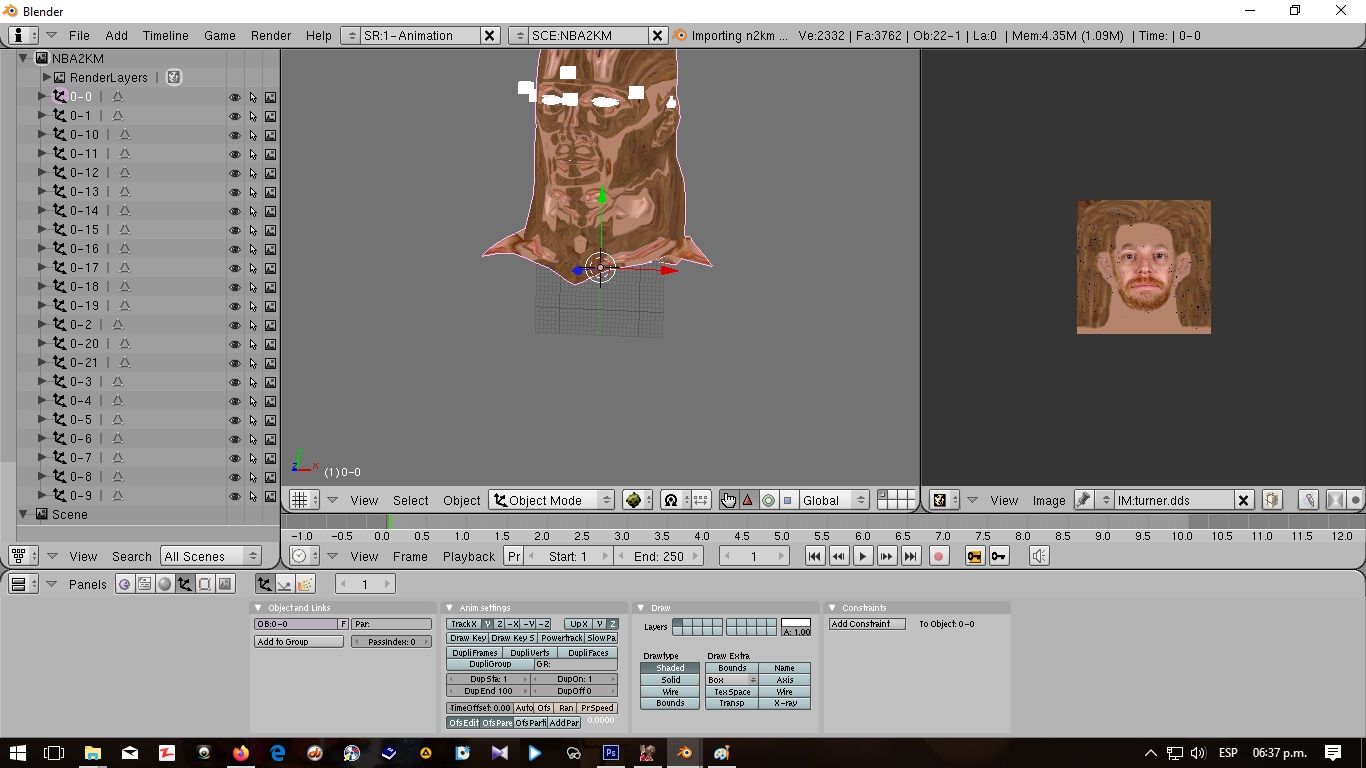Screen dimensions: 1366x768
Task: Switch to Shading context sphere icon
Action: point(165,584)
